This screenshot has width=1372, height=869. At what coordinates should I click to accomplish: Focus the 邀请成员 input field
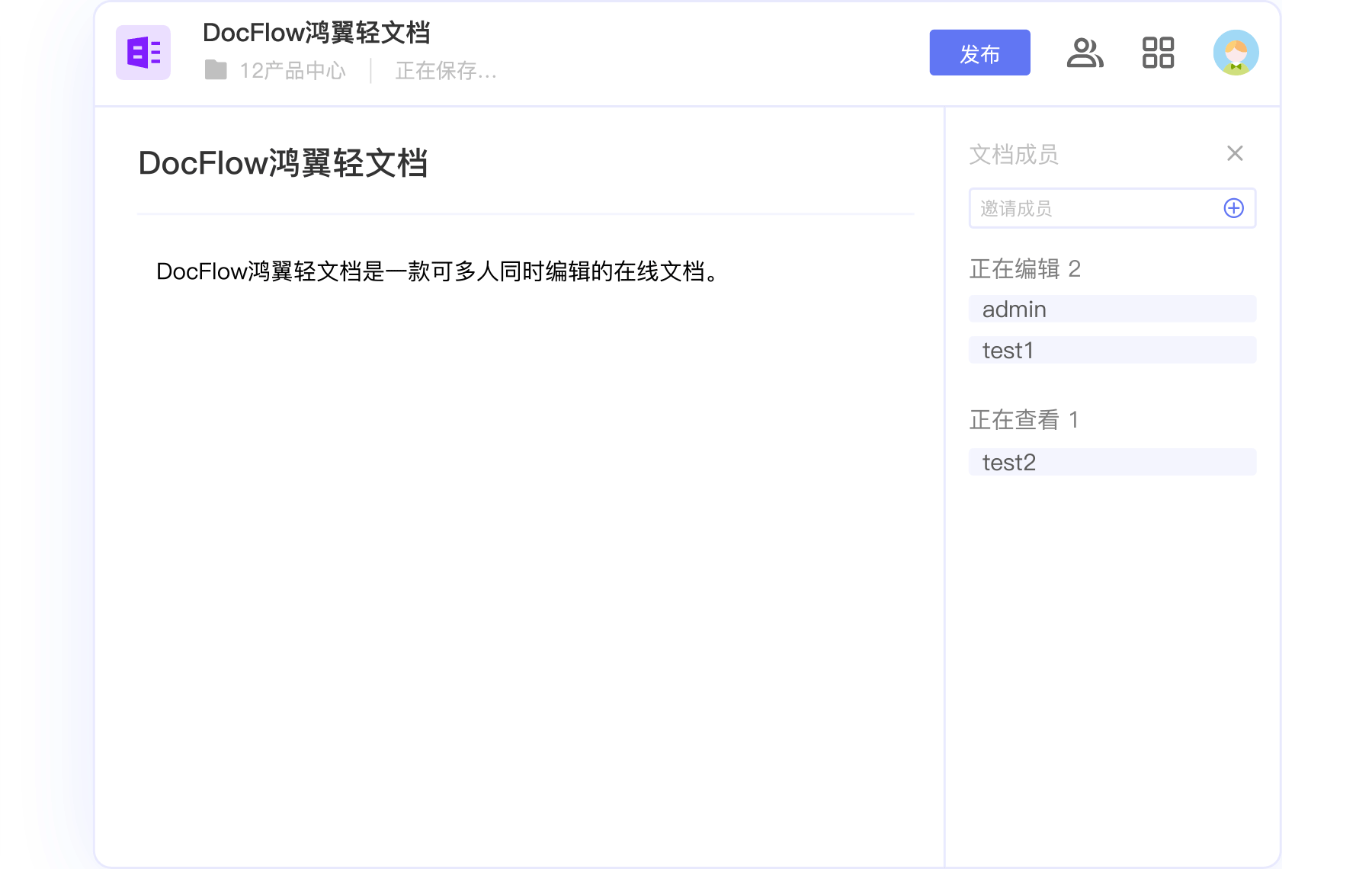1112,208
